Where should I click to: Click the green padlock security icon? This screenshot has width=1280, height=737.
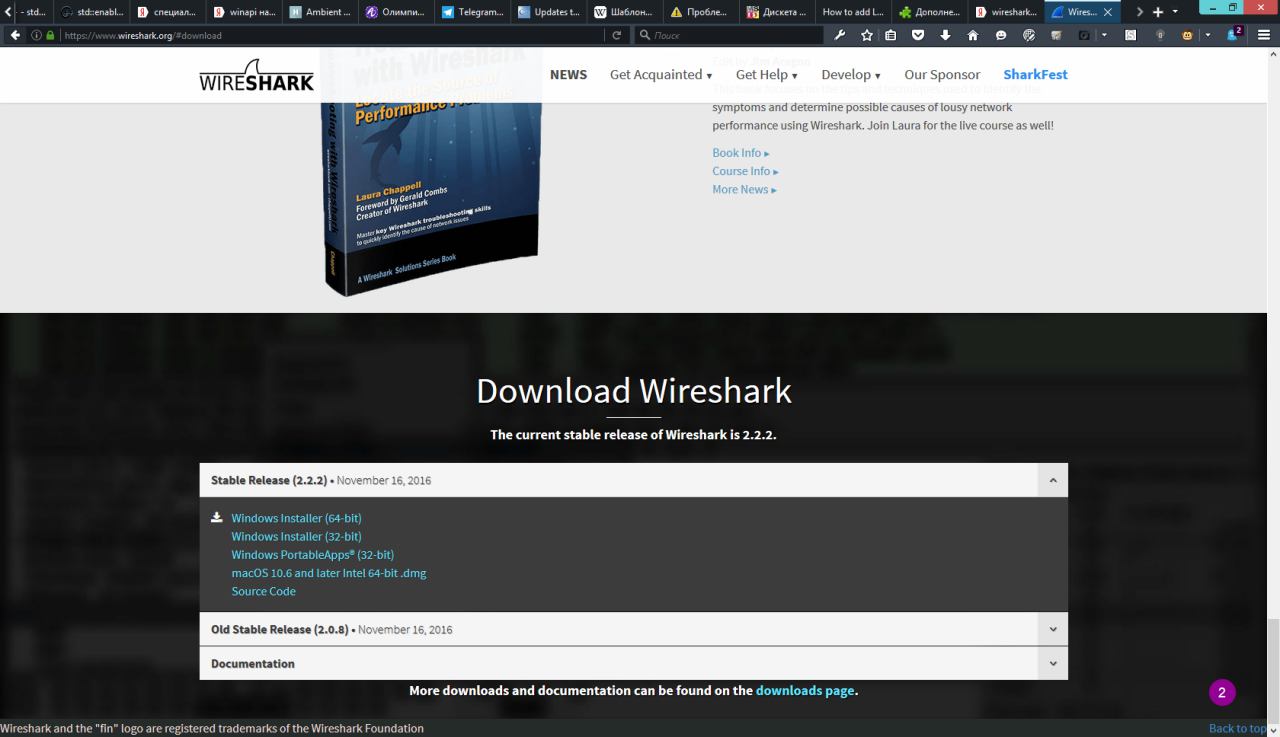tap(50, 35)
